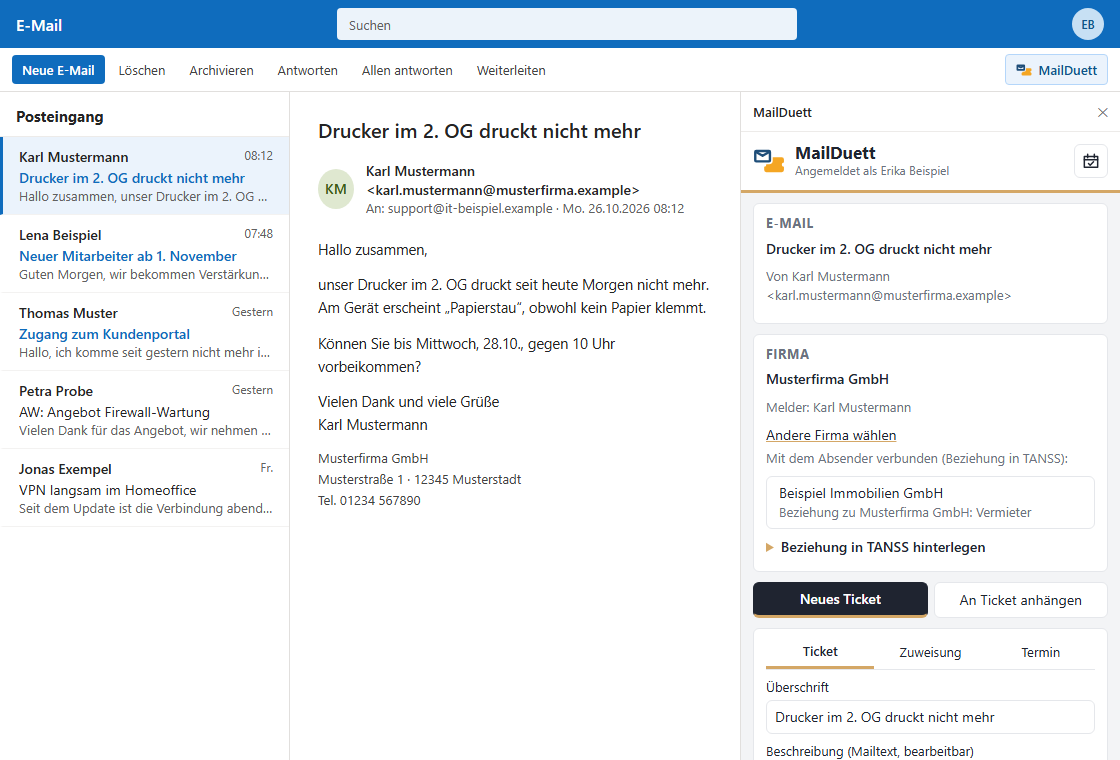Open the calendar icon in MailDuett header

pos(1091,161)
